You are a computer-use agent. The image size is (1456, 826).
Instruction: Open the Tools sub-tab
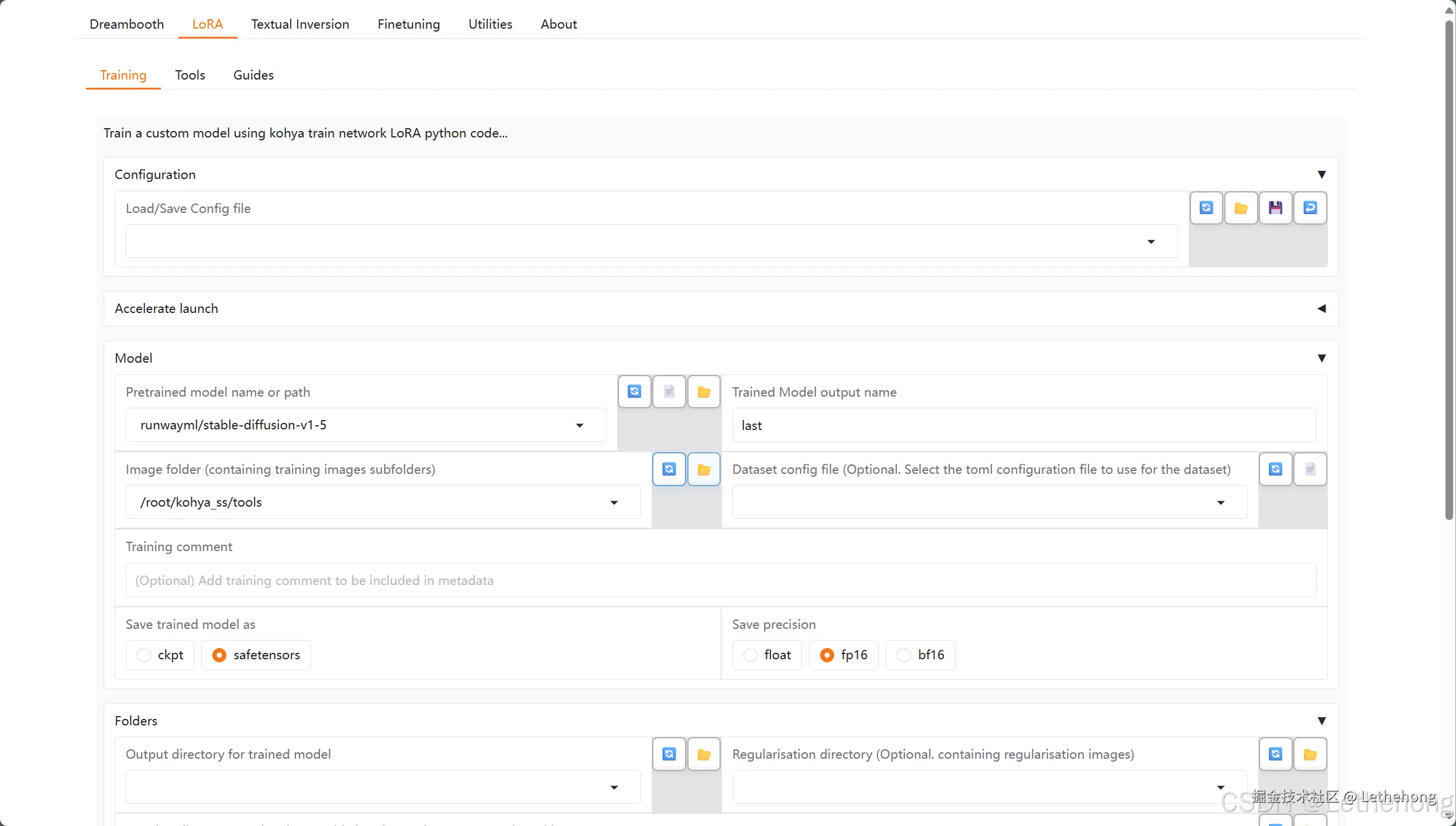[190, 75]
